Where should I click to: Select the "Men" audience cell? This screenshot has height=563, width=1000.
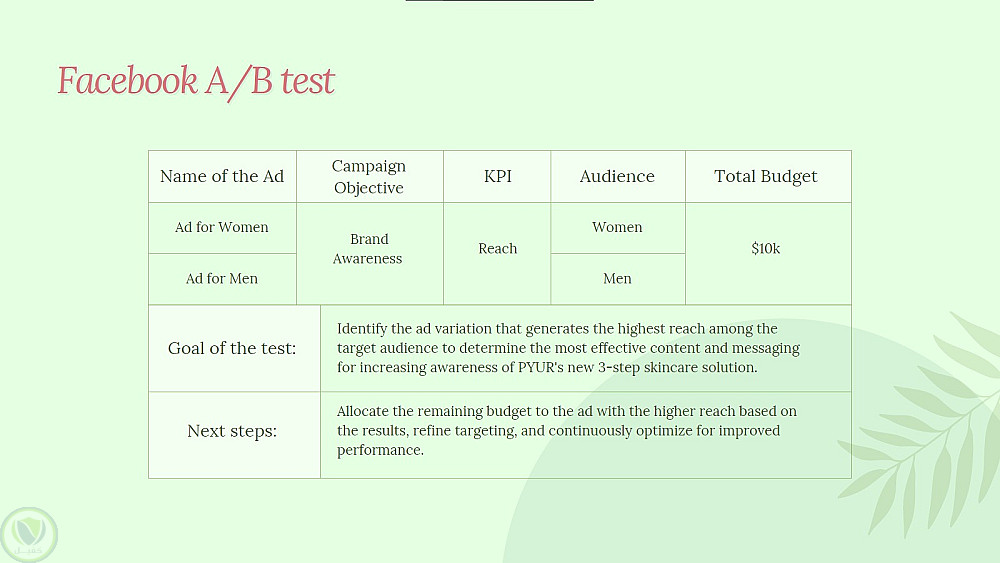[x=617, y=279]
